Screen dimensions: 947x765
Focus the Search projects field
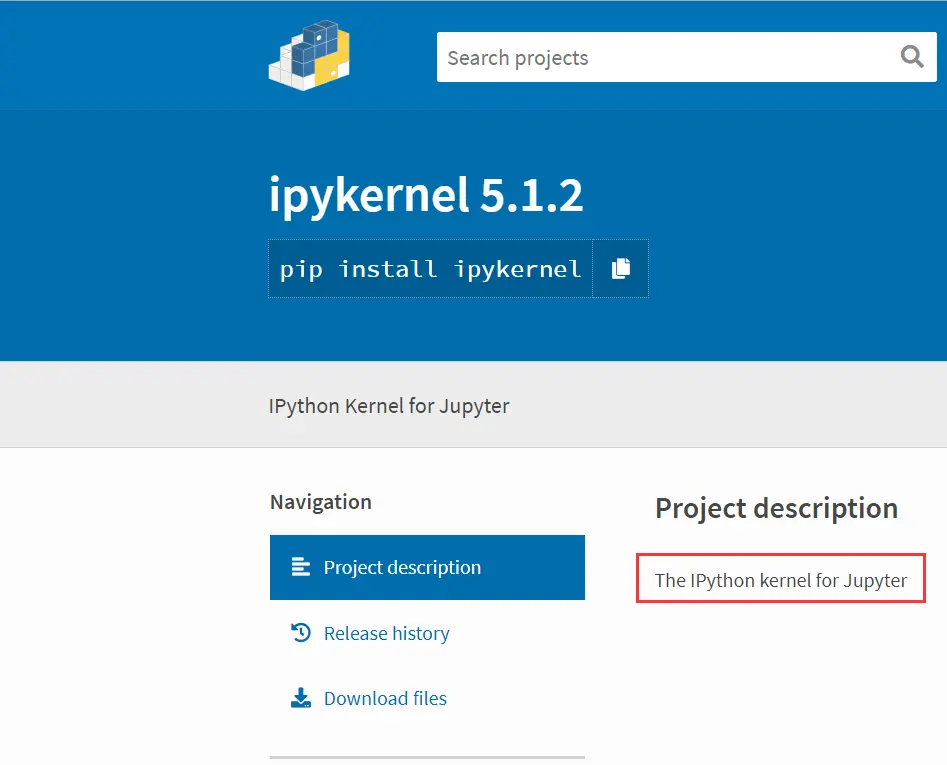pyautogui.click(x=687, y=57)
